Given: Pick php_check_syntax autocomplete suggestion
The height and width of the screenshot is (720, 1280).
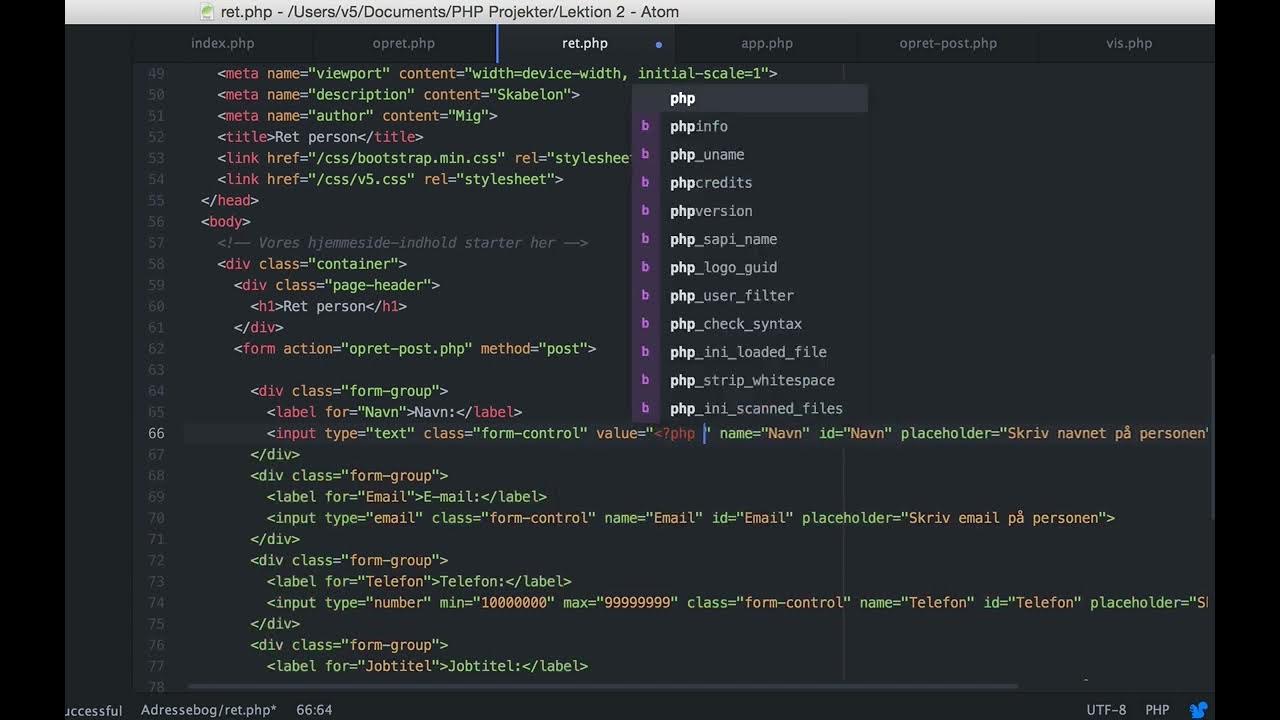Looking at the screenshot, I should [x=735, y=324].
